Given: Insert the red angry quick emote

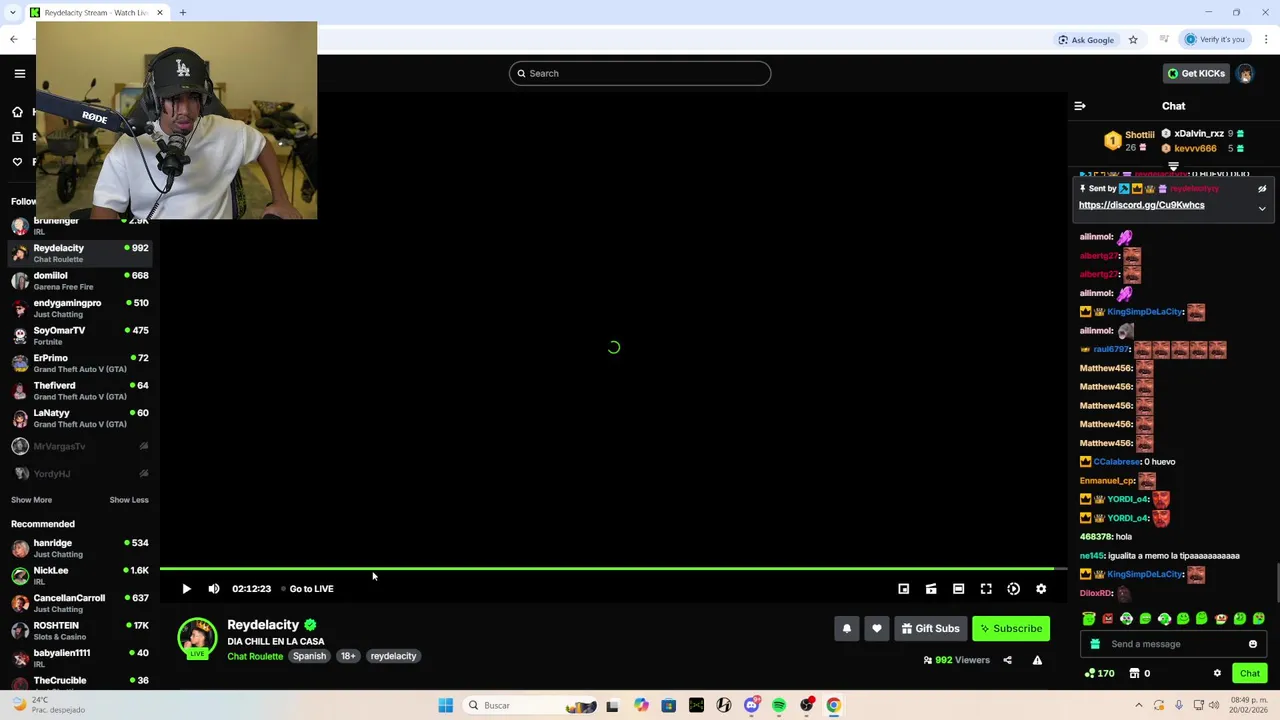Looking at the screenshot, I should click(1108, 619).
